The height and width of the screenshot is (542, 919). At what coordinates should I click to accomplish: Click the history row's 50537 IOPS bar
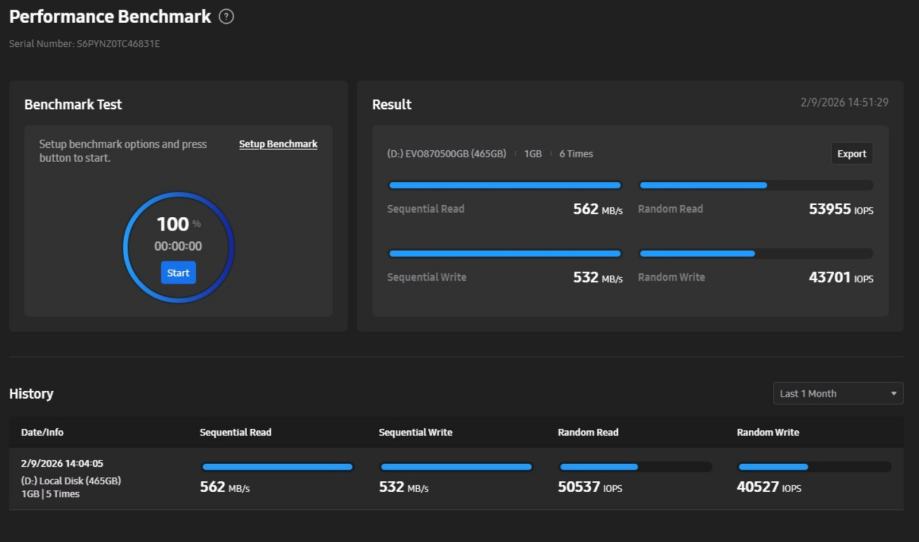click(x=635, y=467)
